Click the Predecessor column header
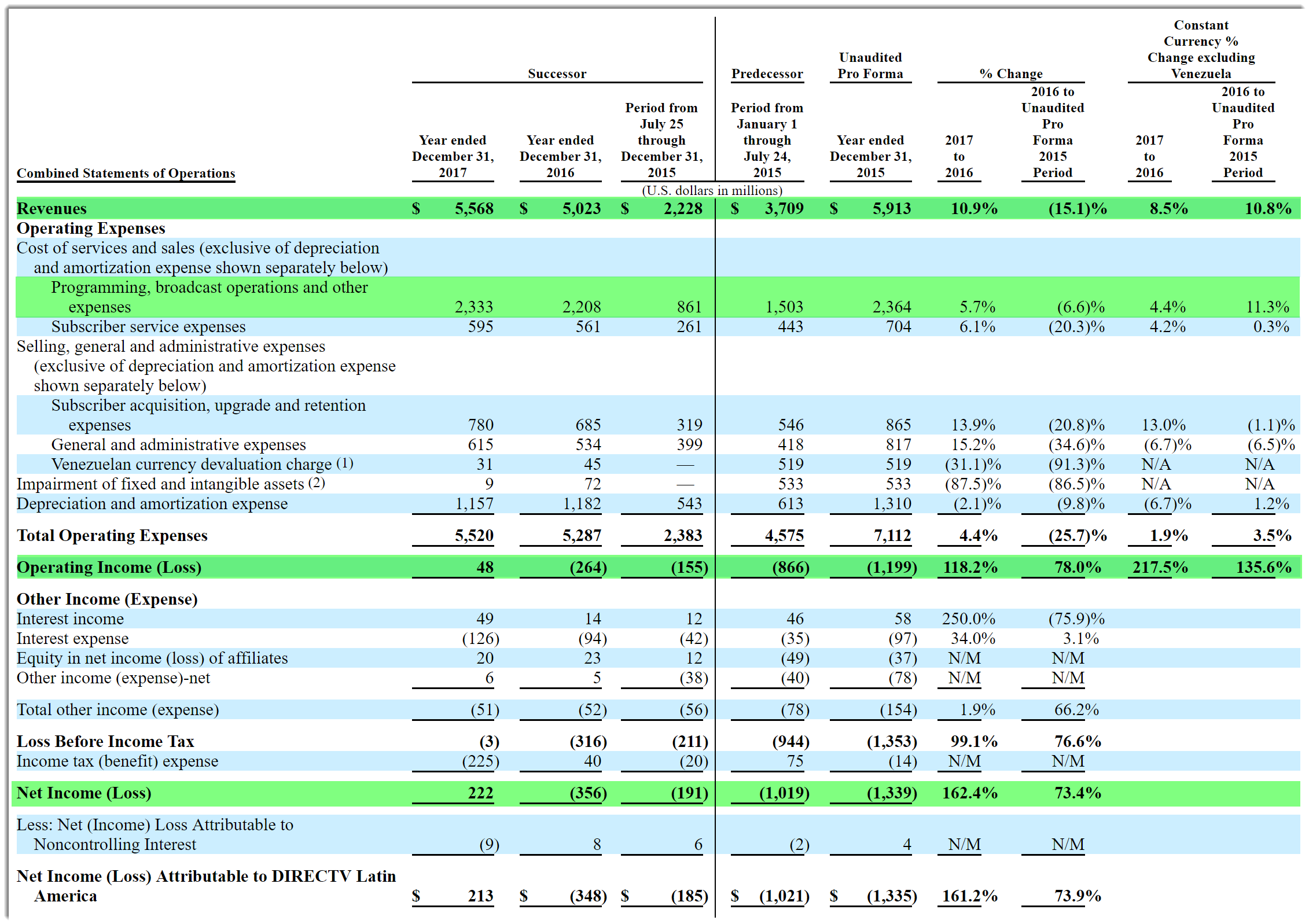This screenshot has width=1309, height=924. pos(767,73)
